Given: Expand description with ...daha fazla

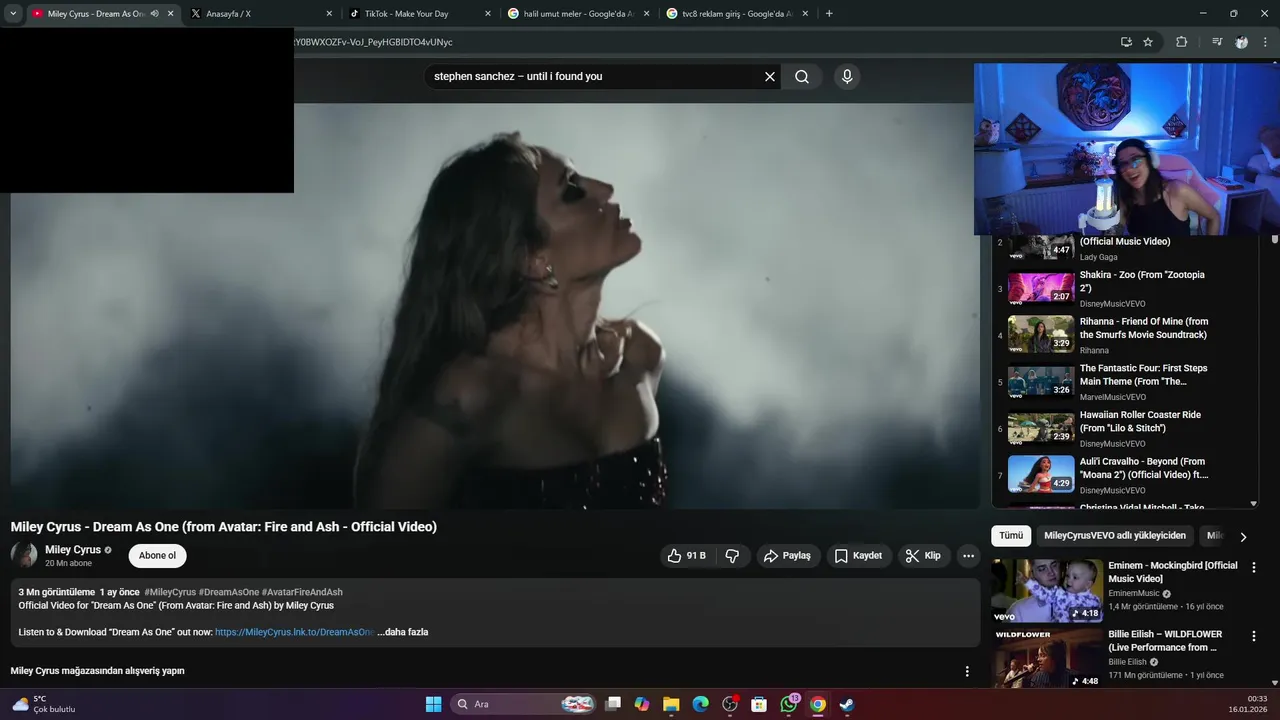Looking at the screenshot, I should pos(403,632).
